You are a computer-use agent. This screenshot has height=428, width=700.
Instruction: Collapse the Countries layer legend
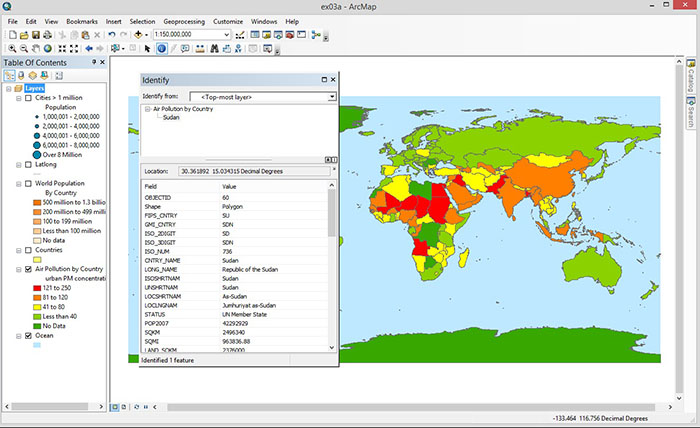pyautogui.click(x=19, y=250)
